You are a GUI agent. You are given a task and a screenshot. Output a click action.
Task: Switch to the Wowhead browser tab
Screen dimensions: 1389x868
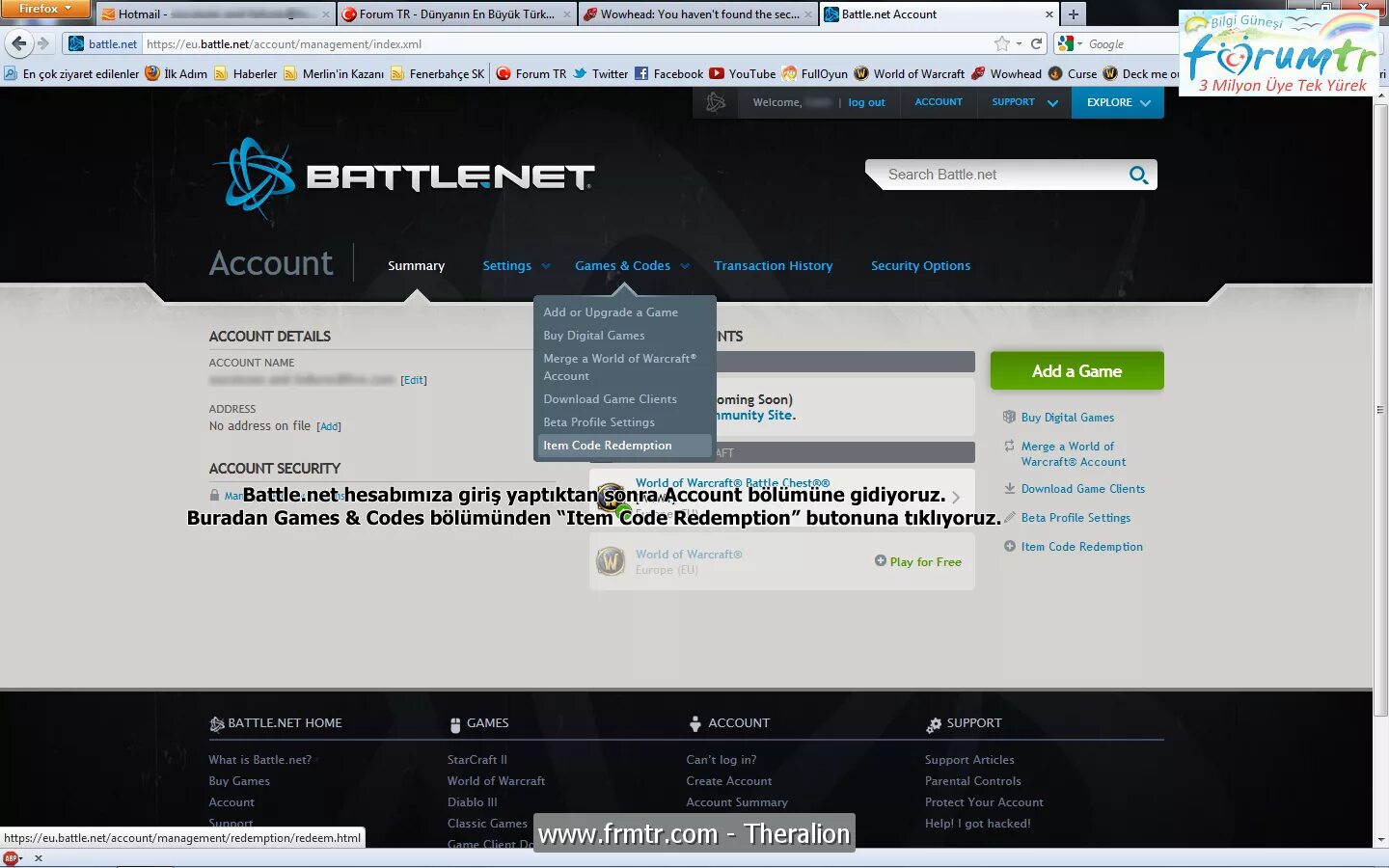699,14
